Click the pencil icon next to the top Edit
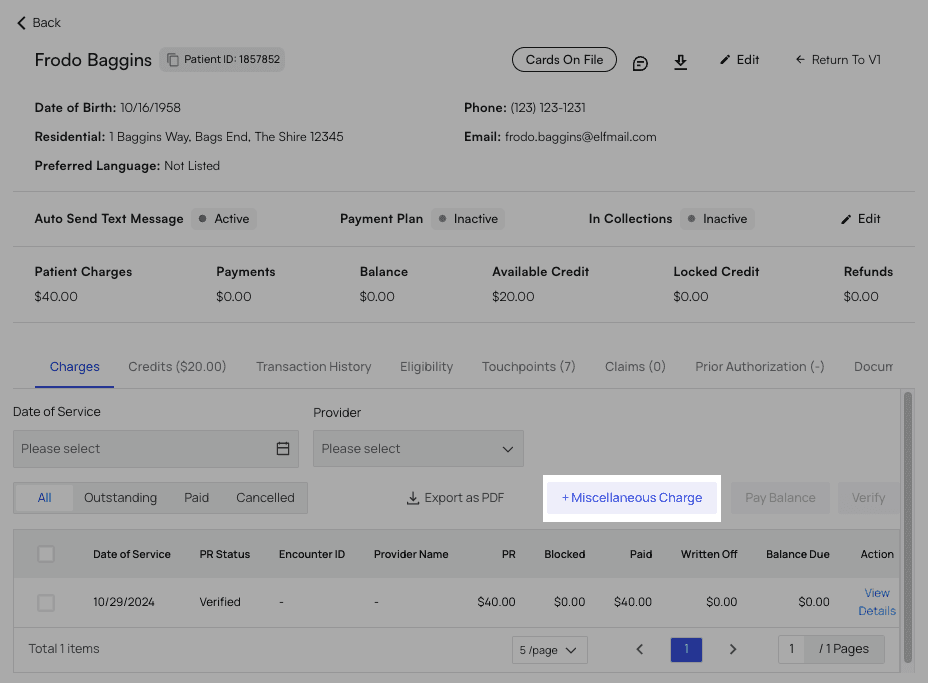The image size is (928, 683). (x=724, y=60)
